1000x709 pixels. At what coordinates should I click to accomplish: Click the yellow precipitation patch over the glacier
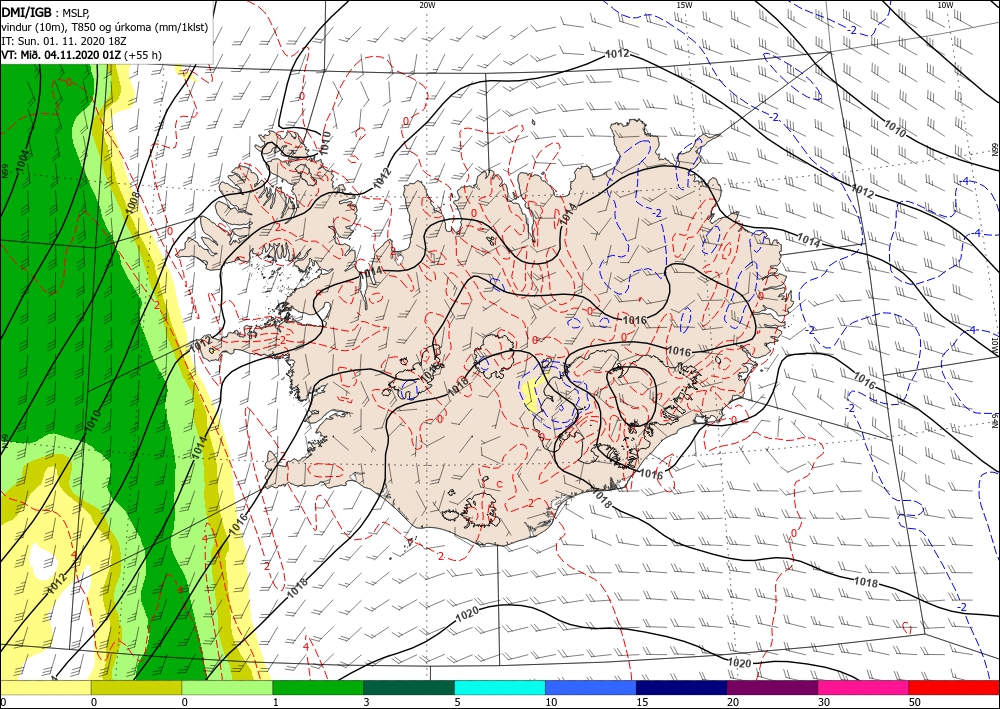click(x=531, y=394)
